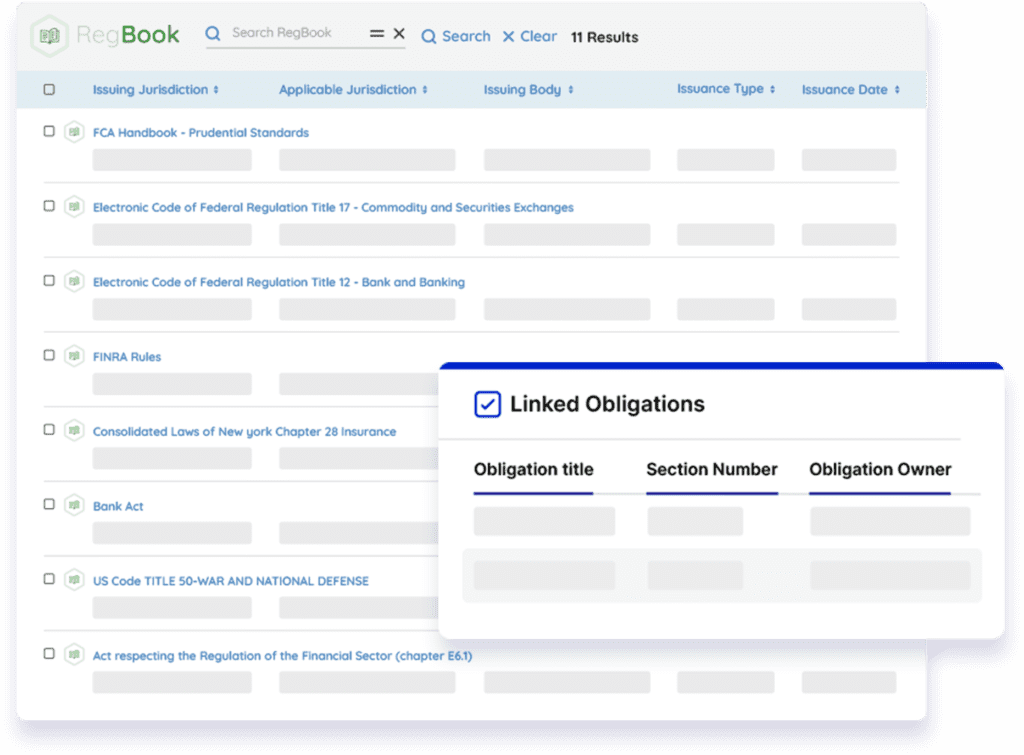This screenshot has width=1024, height=755.
Task: Click the book icon beside FINRA Rules
Action: pos(74,356)
